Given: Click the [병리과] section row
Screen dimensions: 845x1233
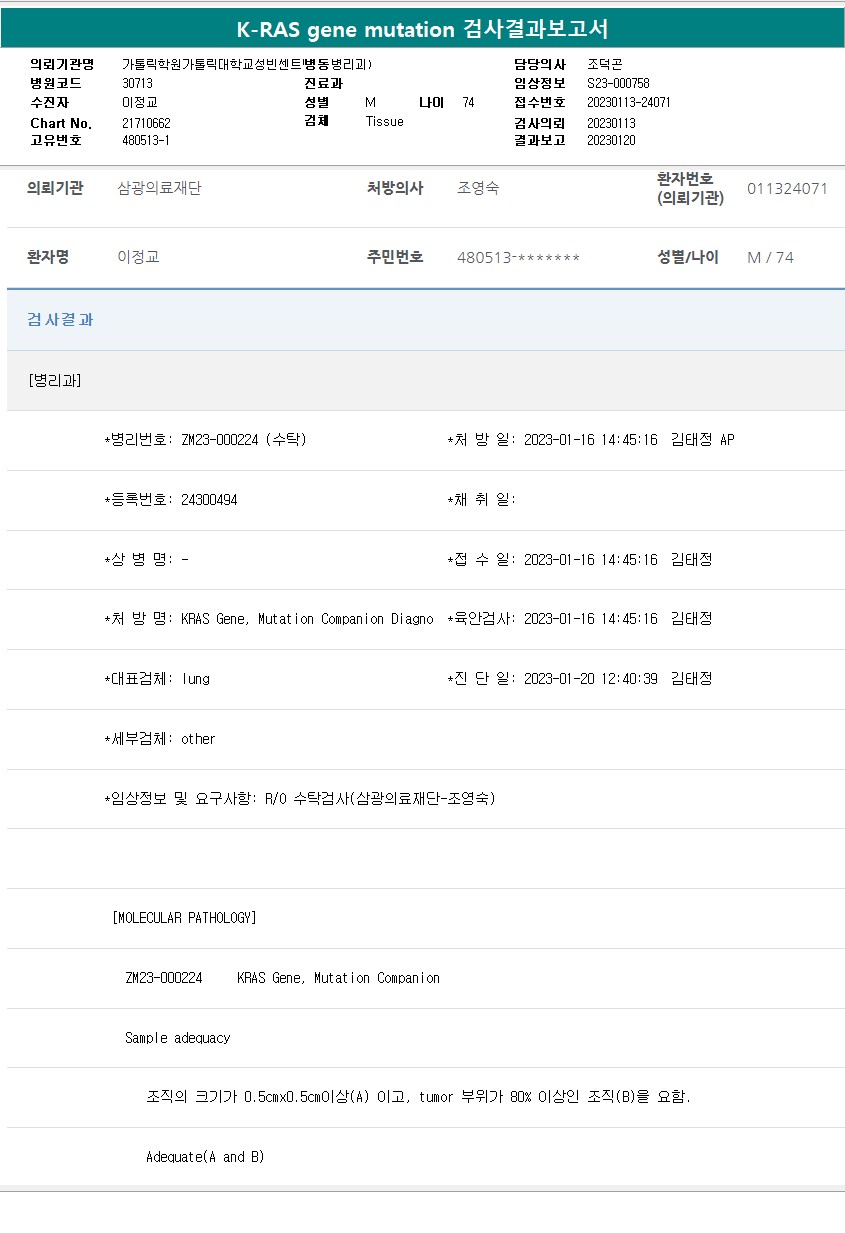Looking at the screenshot, I should pos(55,380).
